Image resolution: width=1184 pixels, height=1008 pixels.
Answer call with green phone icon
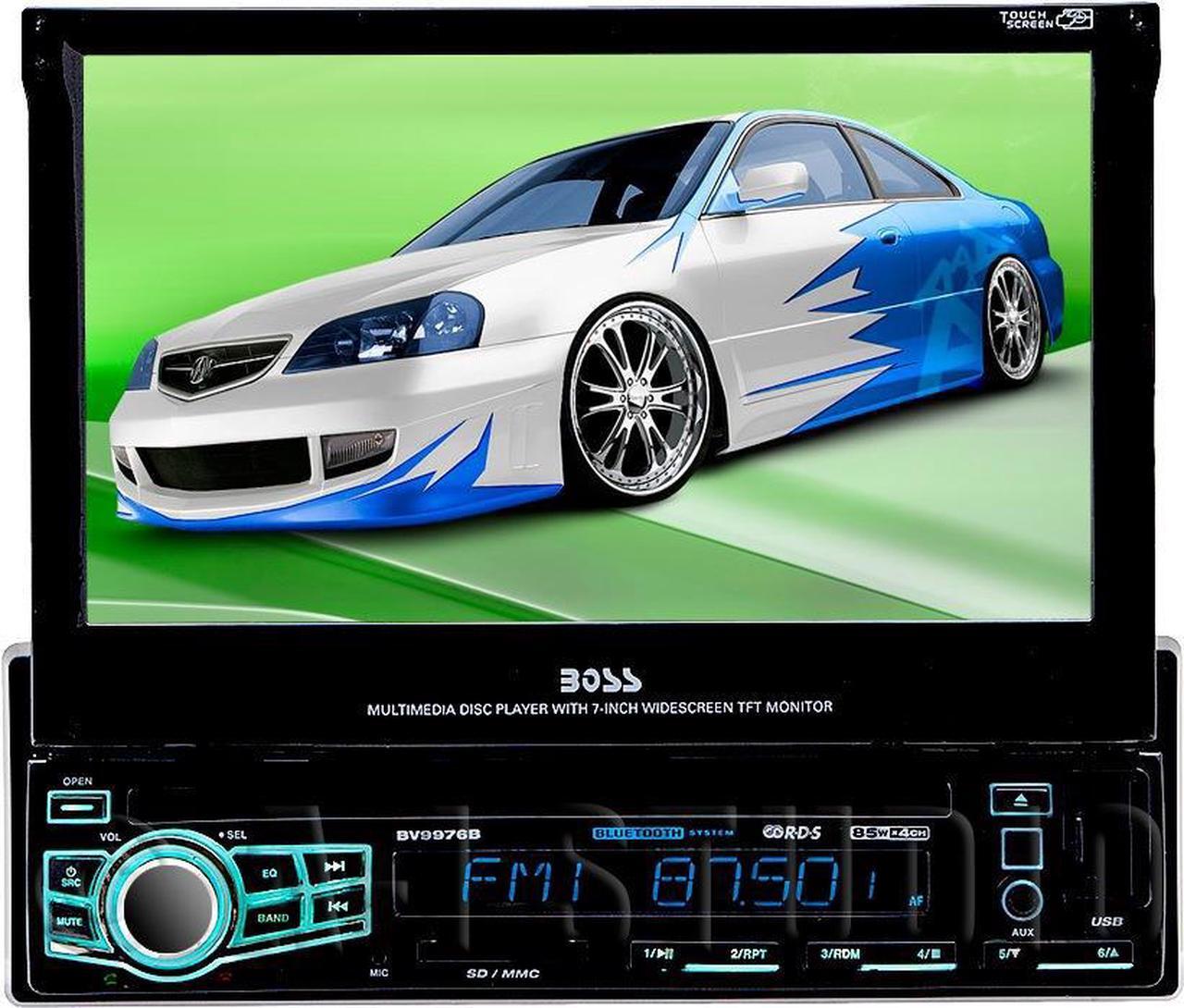pos(111,977)
